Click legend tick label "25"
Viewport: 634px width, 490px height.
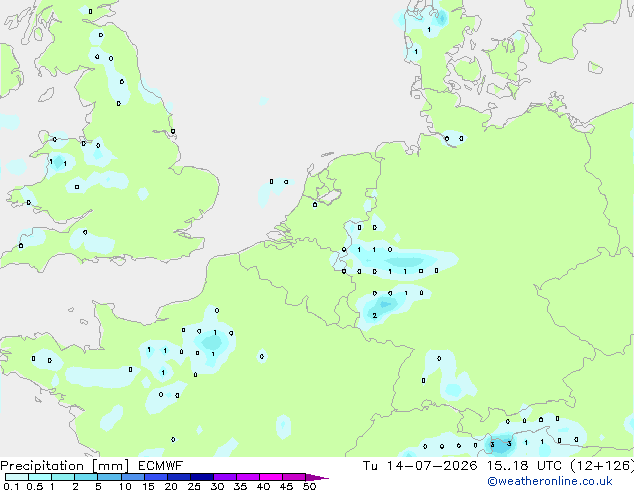point(194,486)
